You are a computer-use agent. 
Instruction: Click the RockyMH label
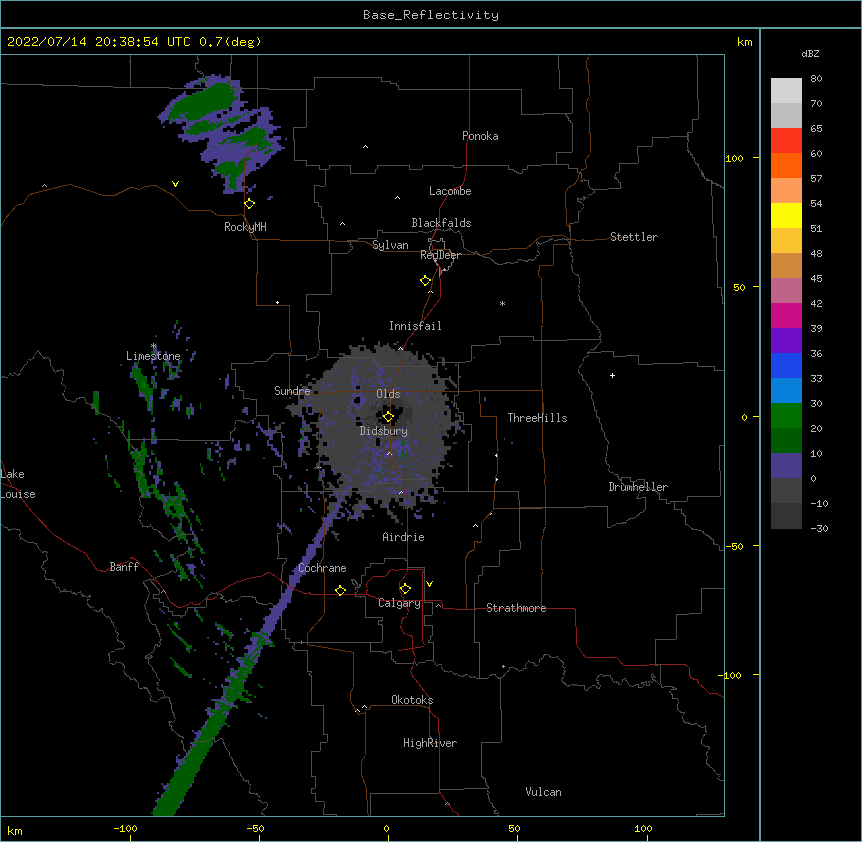245,227
